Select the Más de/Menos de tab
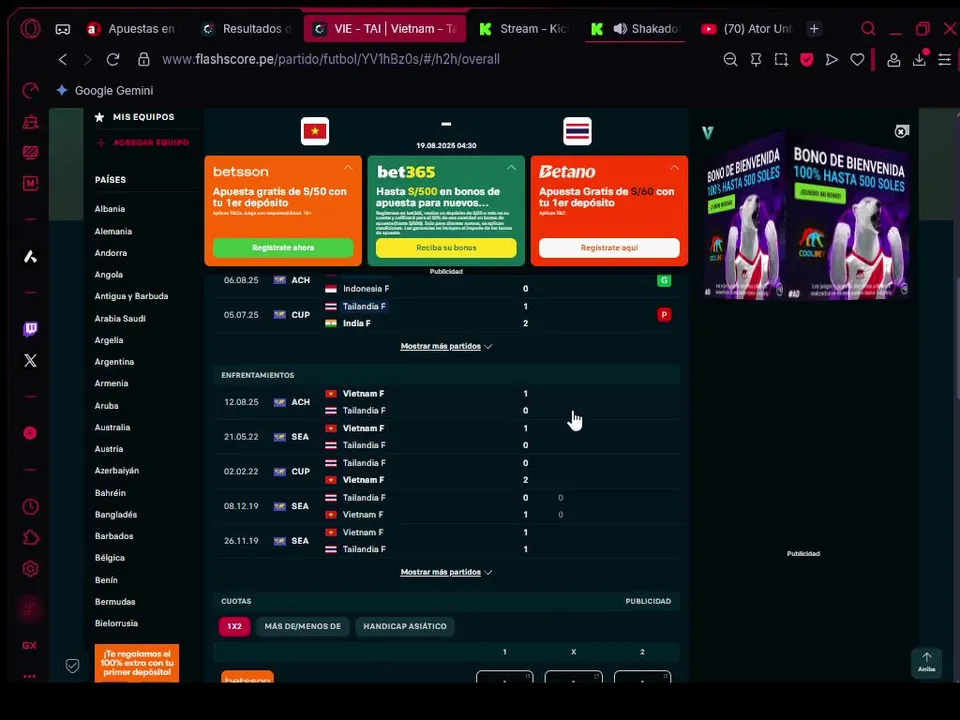Screen dimensions: 960x720 (x=302, y=626)
